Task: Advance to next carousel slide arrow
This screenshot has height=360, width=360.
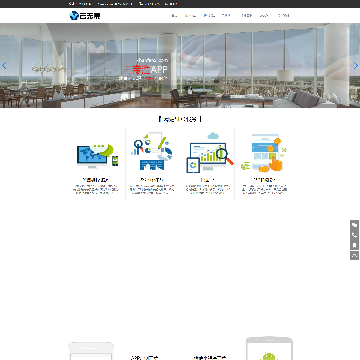Action: 356,66
